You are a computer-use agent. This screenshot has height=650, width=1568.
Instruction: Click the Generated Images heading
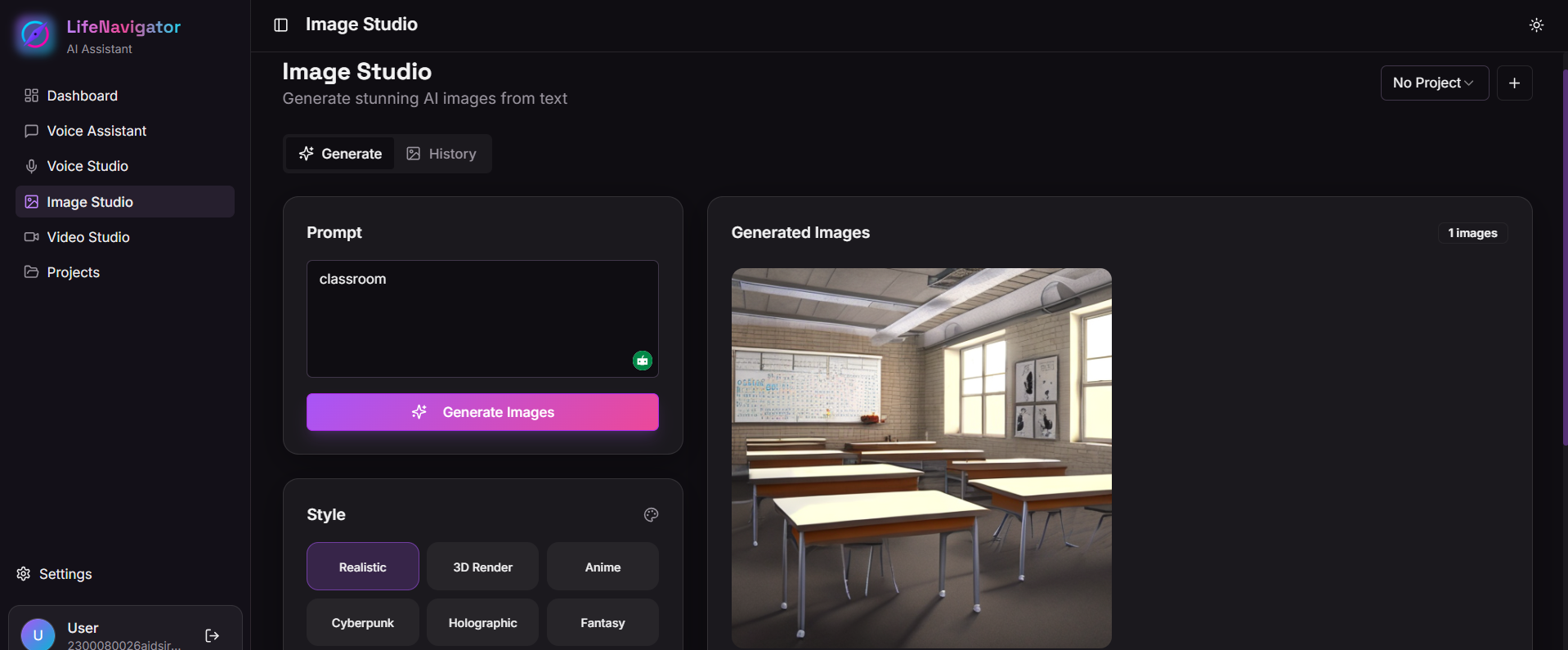click(x=800, y=232)
